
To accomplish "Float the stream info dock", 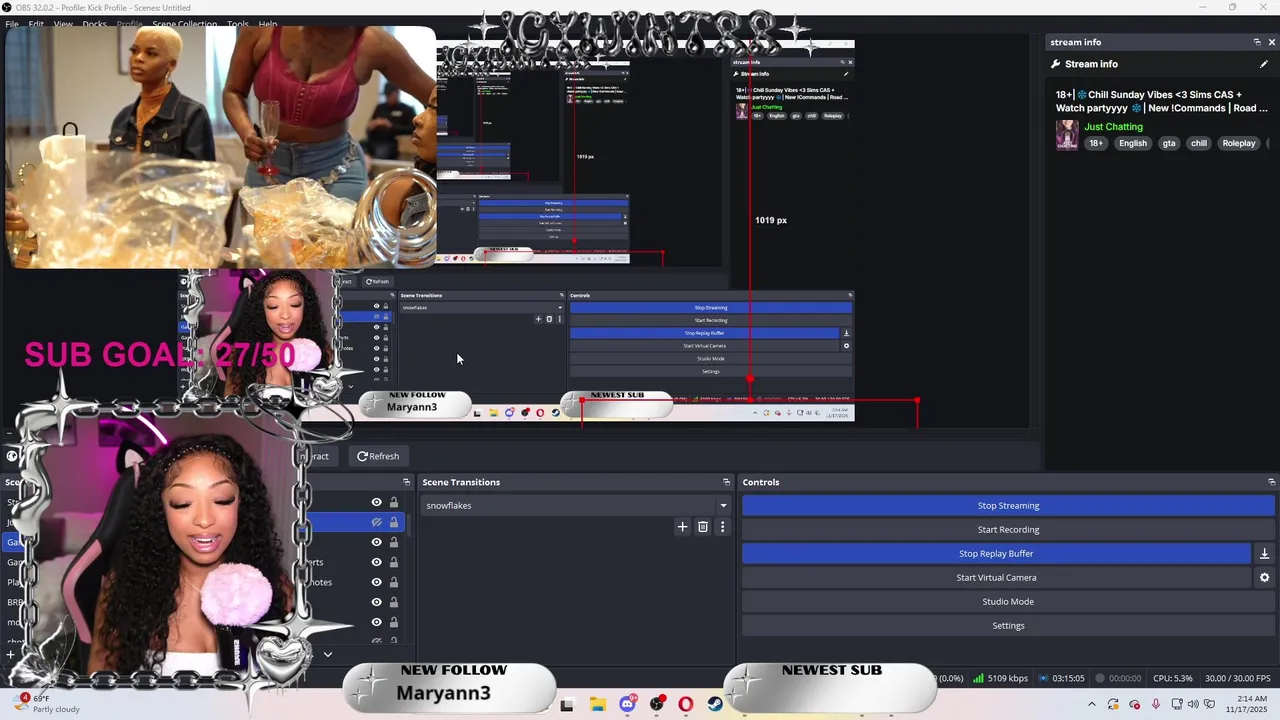I will pyautogui.click(x=1257, y=42).
